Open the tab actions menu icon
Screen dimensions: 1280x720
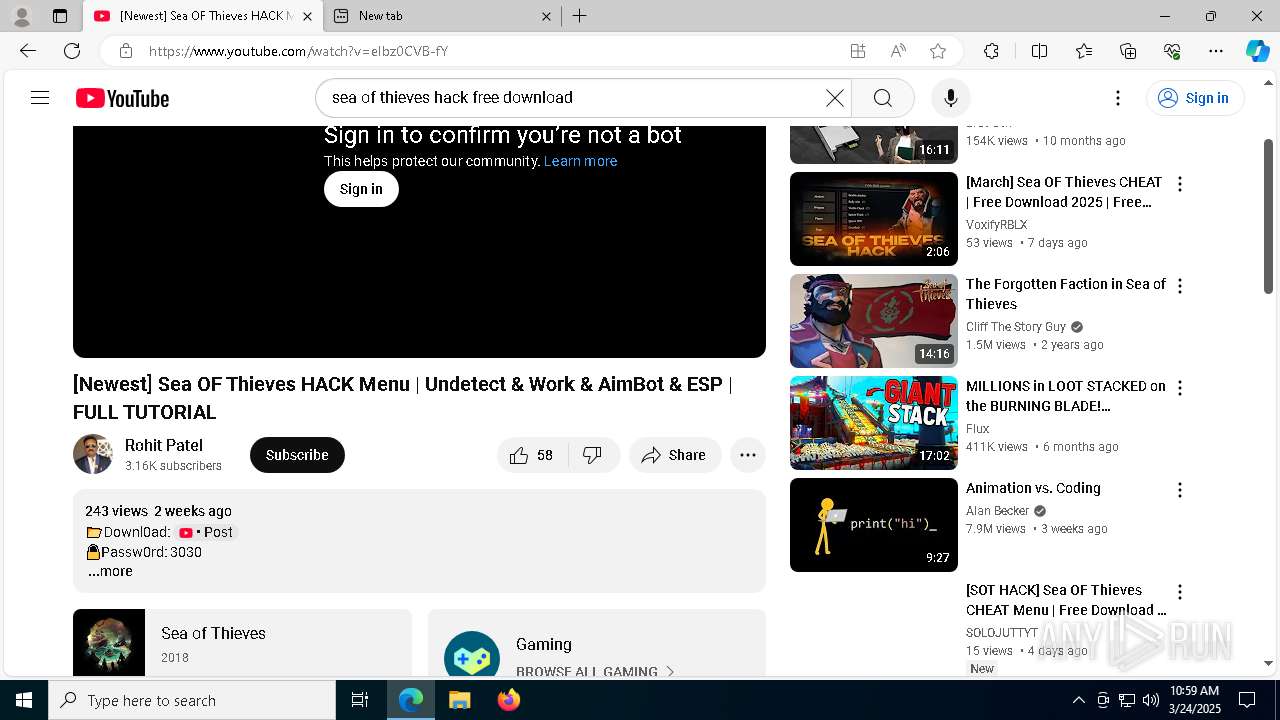tap(60, 16)
